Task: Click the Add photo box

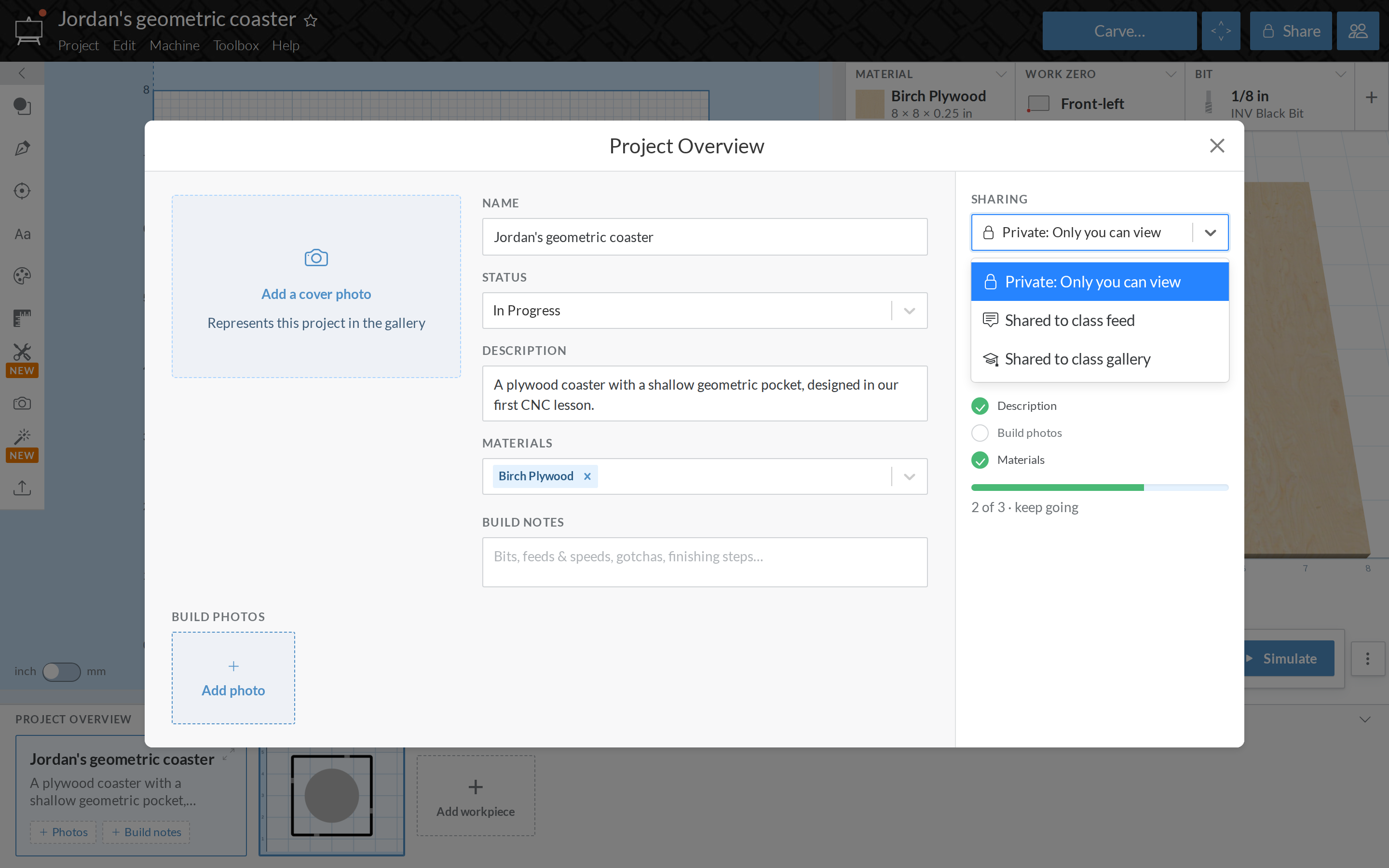Action: click(x=233, y=678)
